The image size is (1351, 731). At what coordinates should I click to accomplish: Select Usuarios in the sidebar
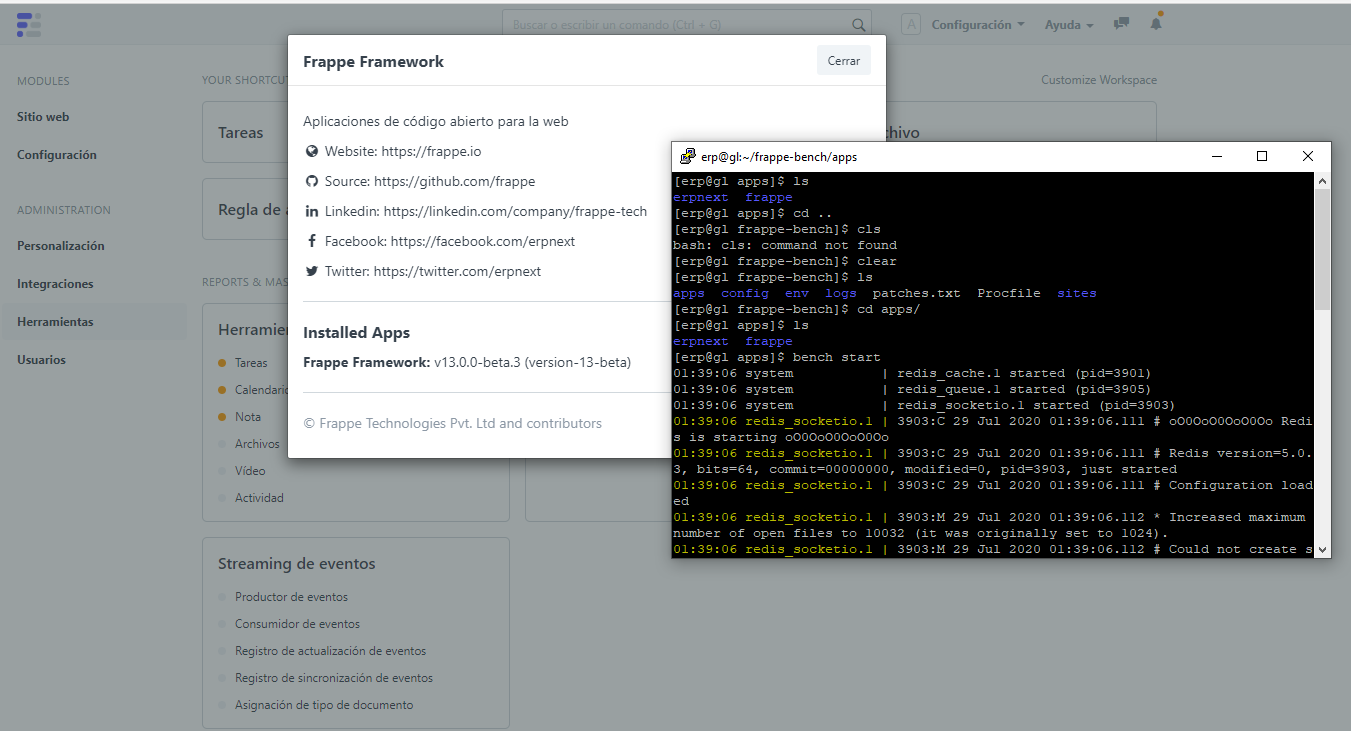click(x=41, y=360)
